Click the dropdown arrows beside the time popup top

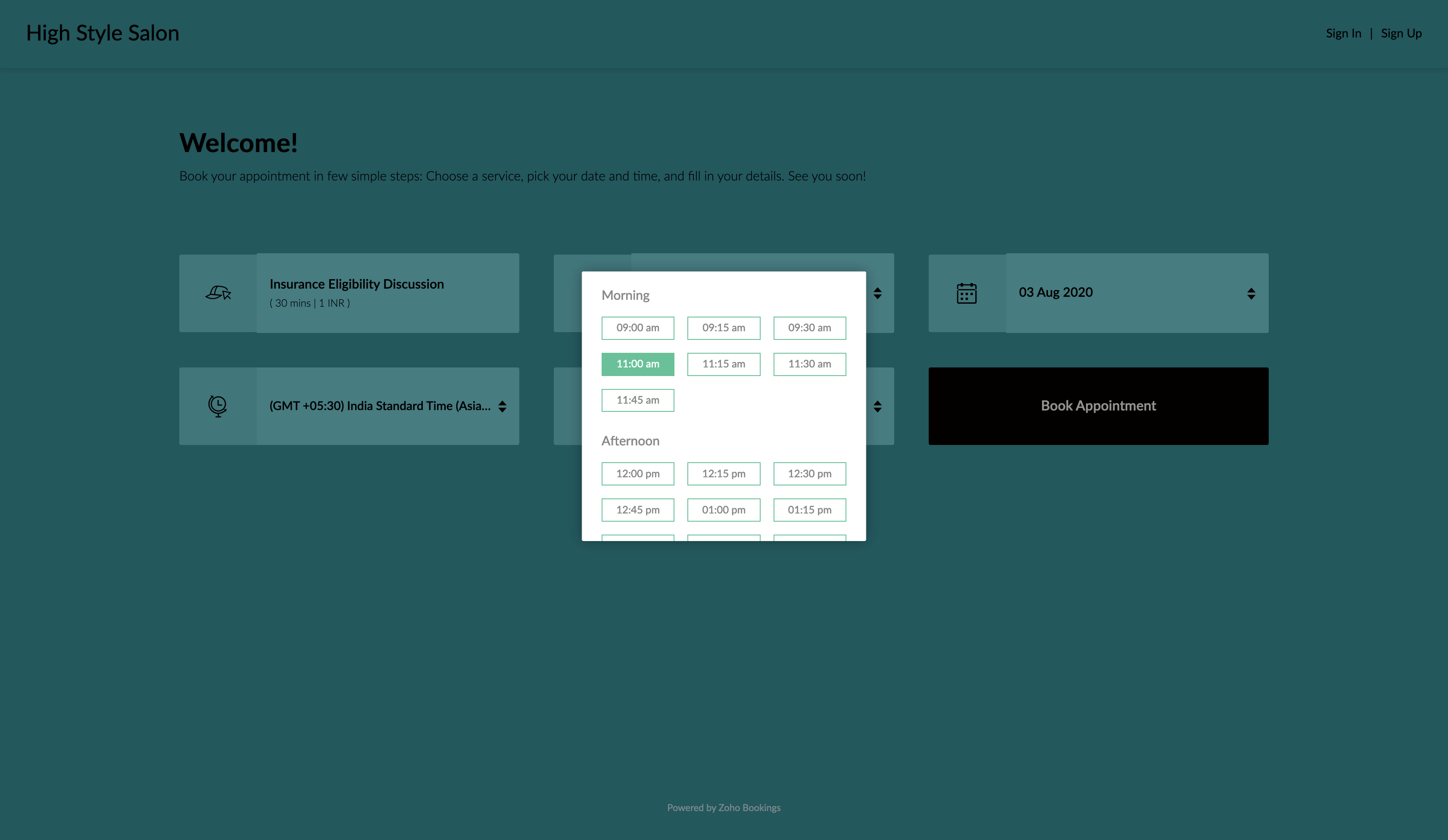tap(877, 293)
